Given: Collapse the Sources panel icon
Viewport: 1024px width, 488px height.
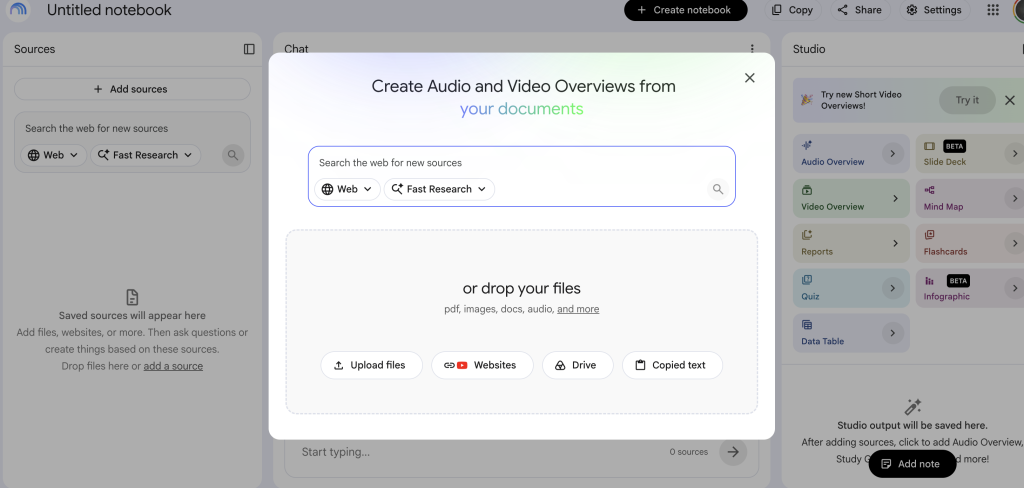Looking at the screenshot, I should coord(249,49).
